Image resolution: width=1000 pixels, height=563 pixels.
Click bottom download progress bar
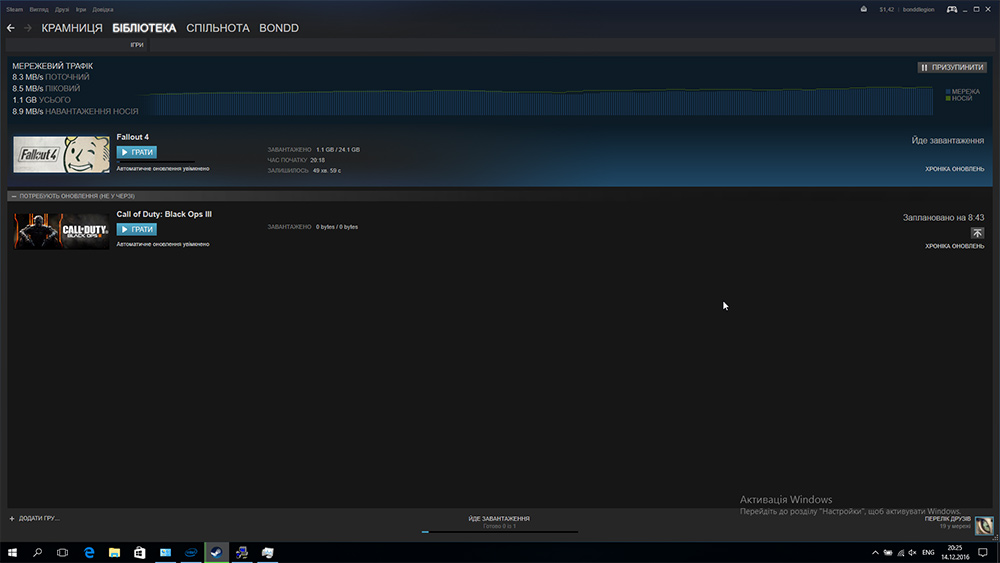pyautogui.click(x=499, y=532)
